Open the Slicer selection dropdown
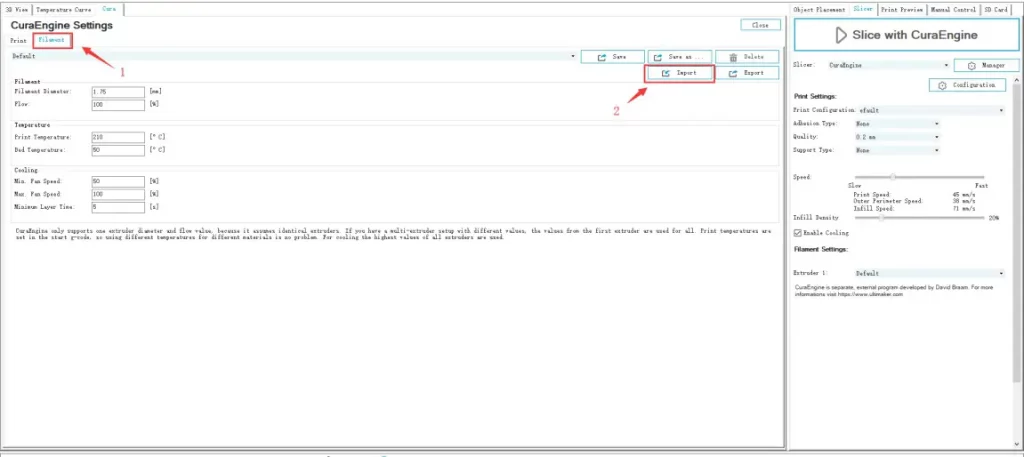Screen dimensions: 1024x457 tap(888, 66)
